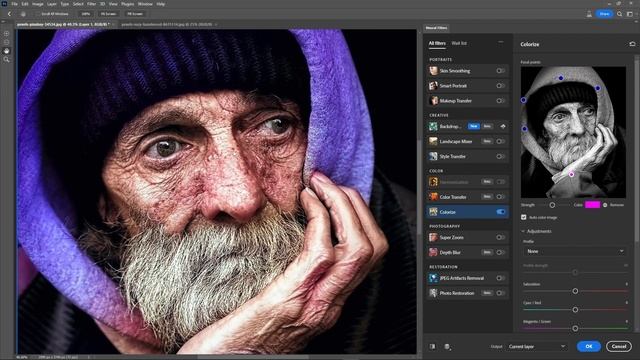The width and height of the screenshot is (640, 360).
Task: Click the Color Transfer thumbnail icon
Action: [x=433, y=197]
